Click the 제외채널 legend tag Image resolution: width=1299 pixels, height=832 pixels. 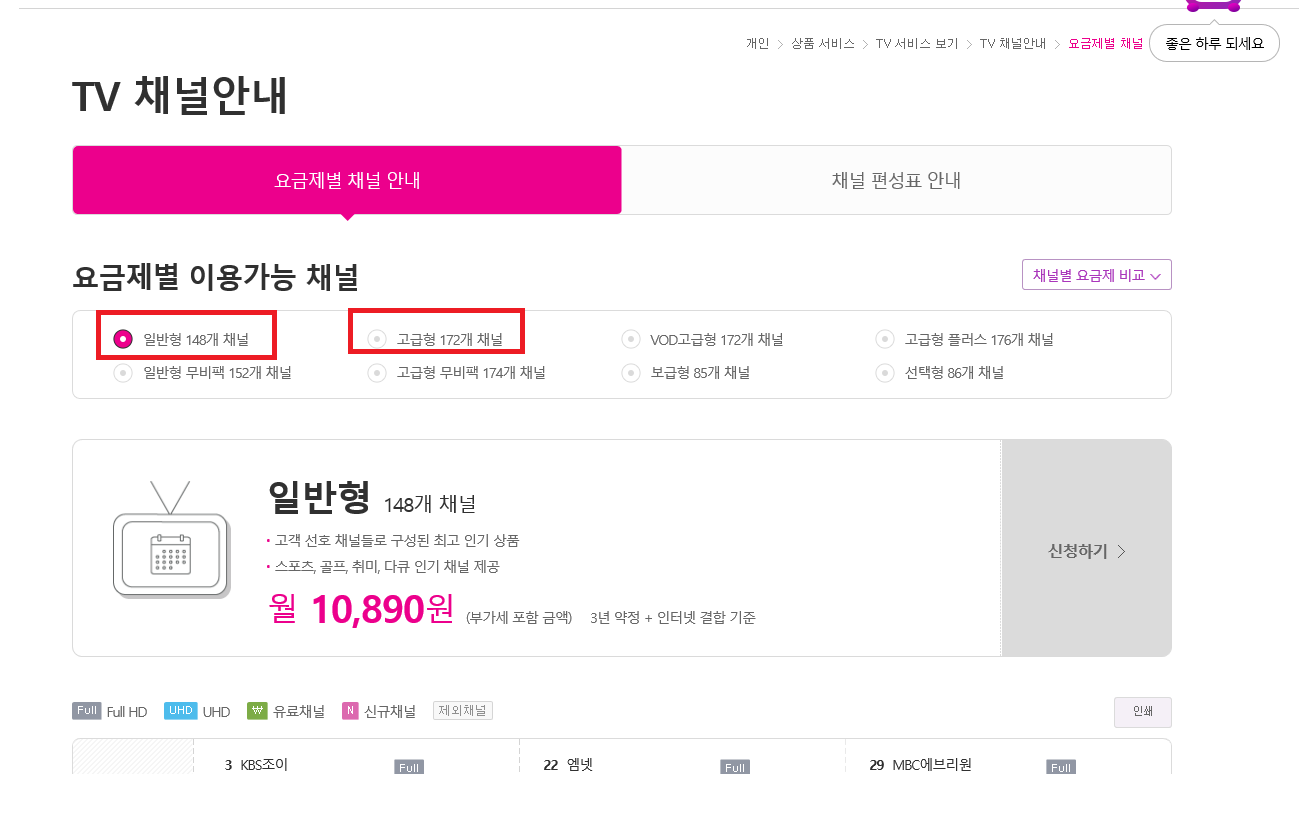[x=462, y=711]
